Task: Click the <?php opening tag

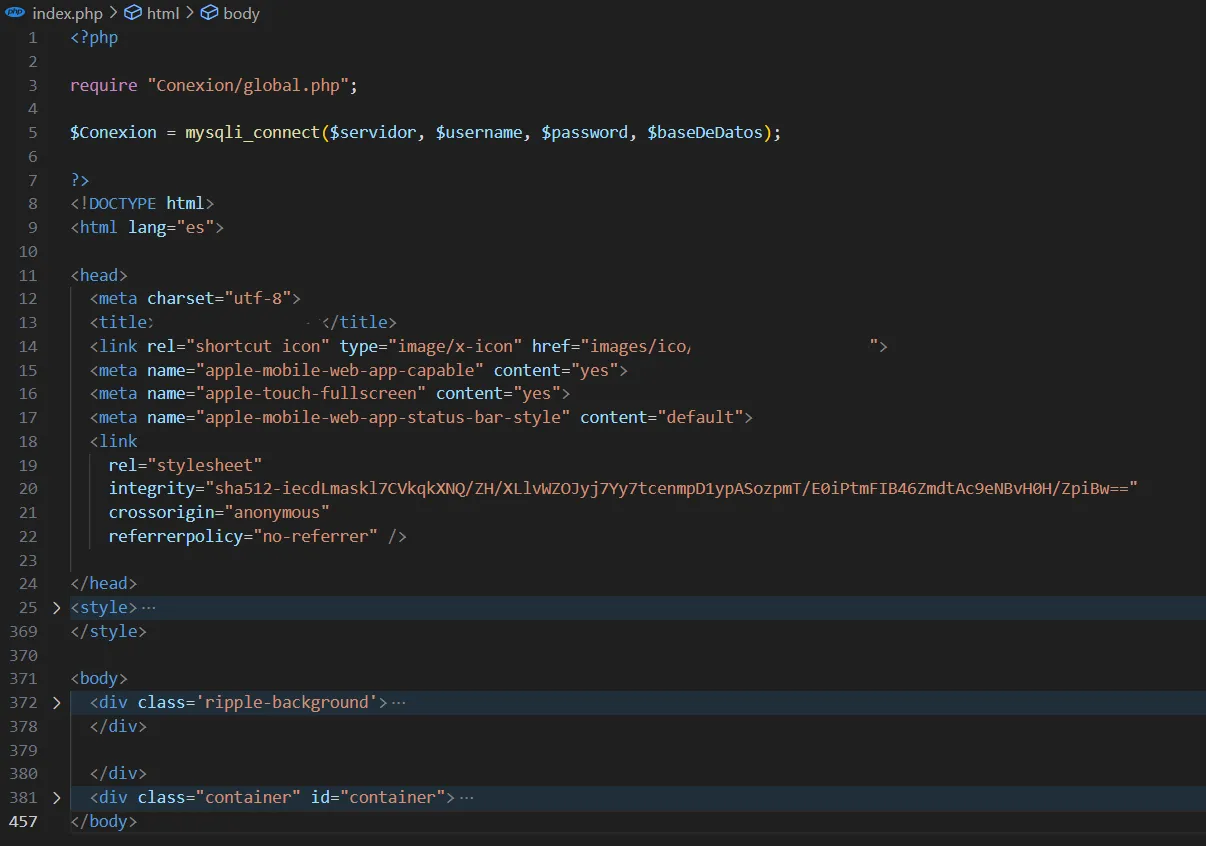Action: click(x=94, y=37)
